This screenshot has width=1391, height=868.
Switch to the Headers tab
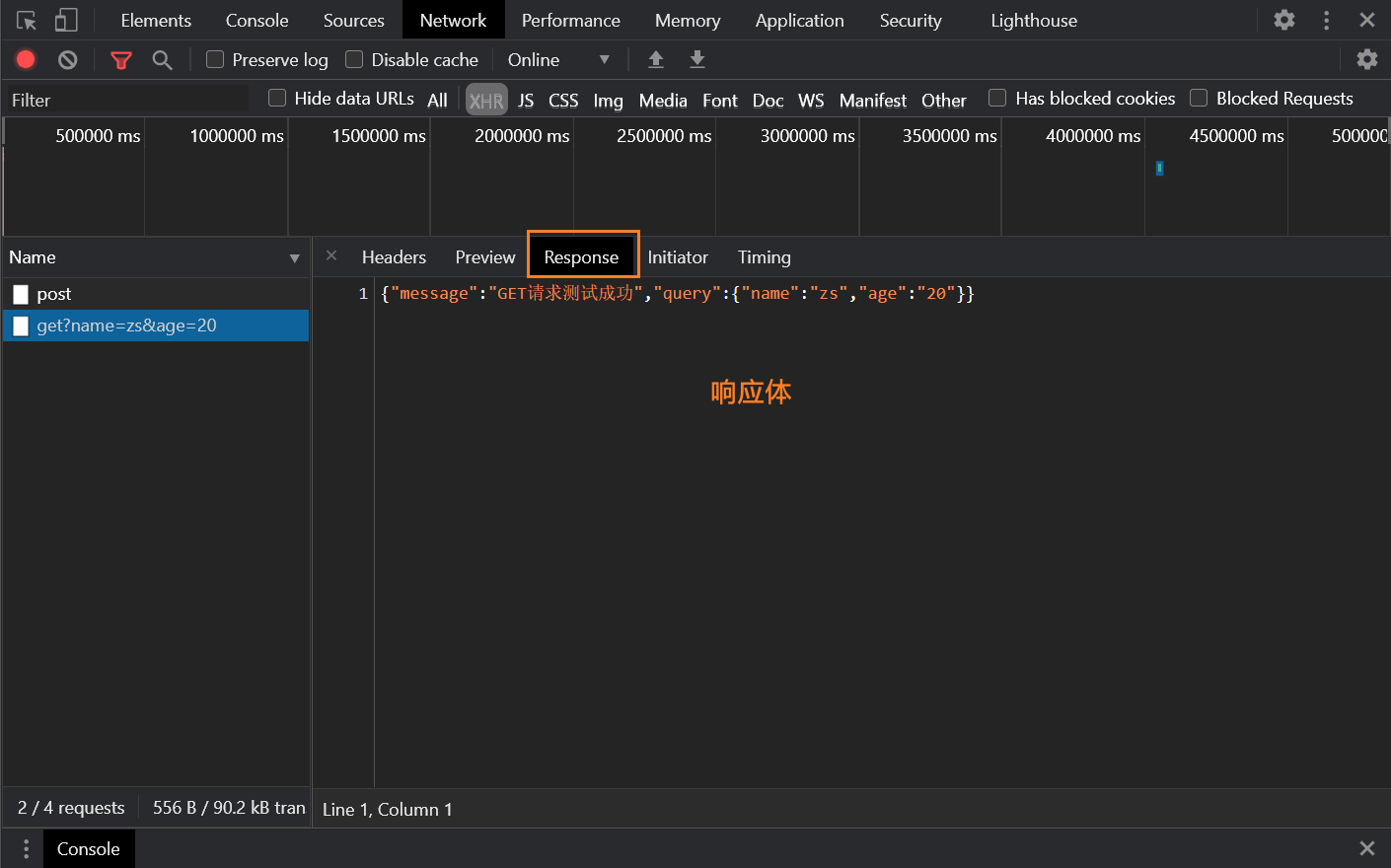[x=394, y=257]
